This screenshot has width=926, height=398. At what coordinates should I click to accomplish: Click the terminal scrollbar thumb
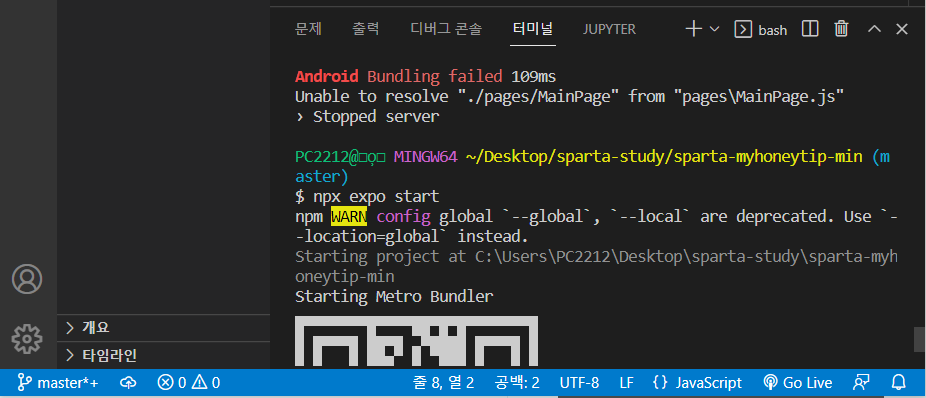920,340
